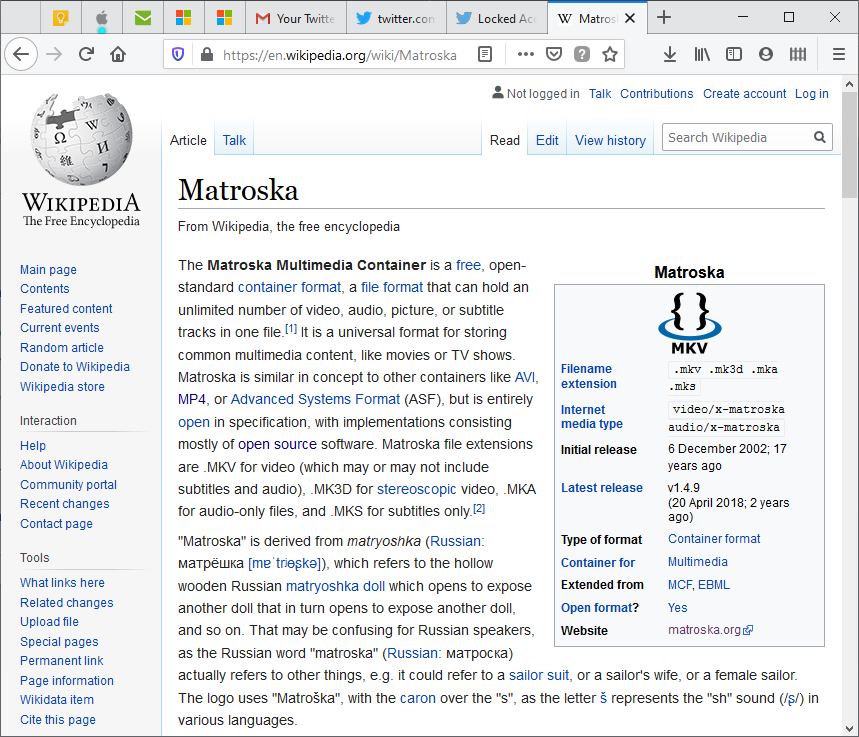Open the Firefox hamburger menu

[x=838, y=54]
